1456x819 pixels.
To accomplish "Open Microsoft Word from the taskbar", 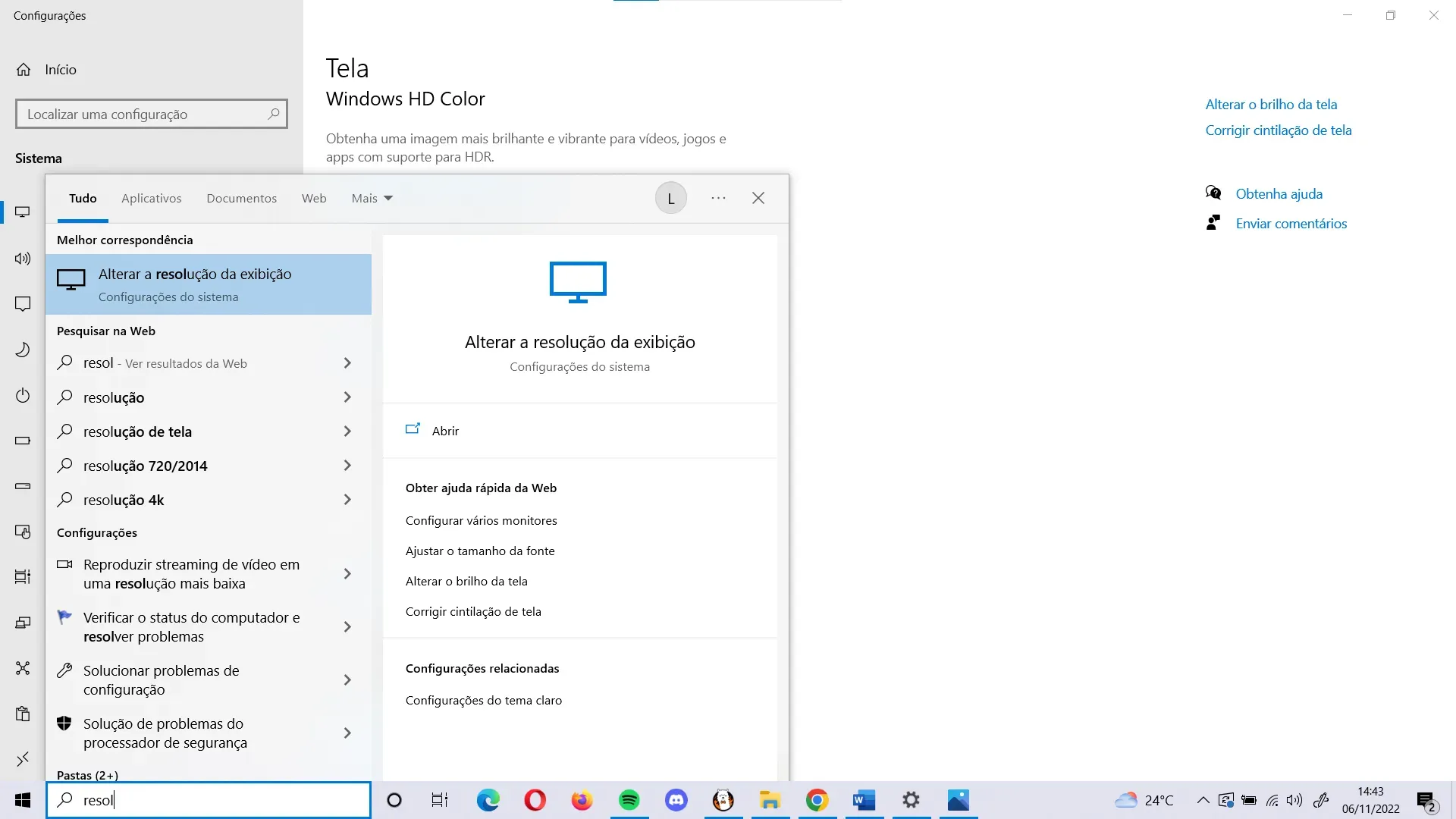I will [864, 800].
